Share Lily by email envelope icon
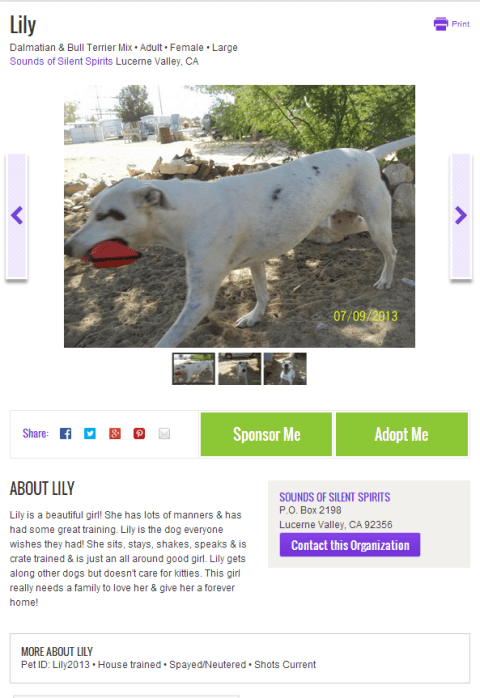The width and height of the screenshot is (480, 698). point(164,434)
